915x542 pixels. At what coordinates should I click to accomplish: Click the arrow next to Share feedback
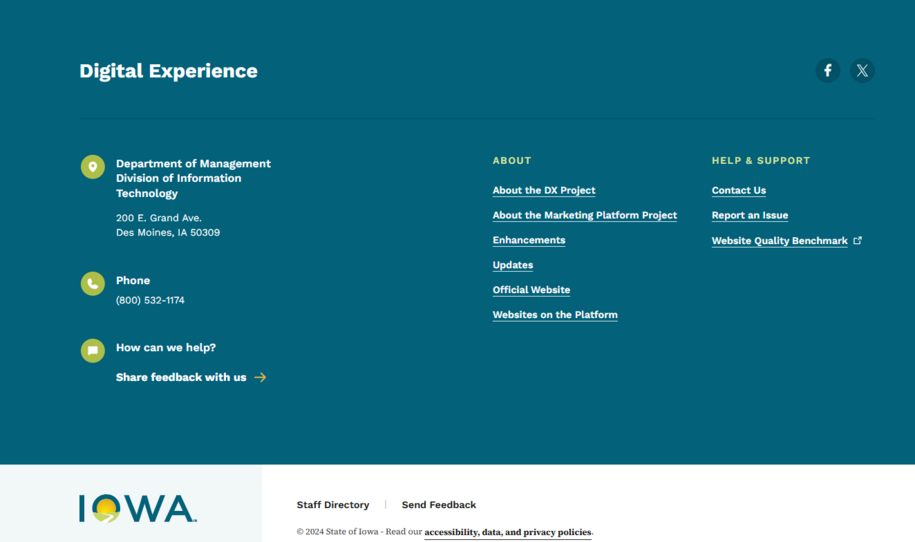tap(260, 378)
